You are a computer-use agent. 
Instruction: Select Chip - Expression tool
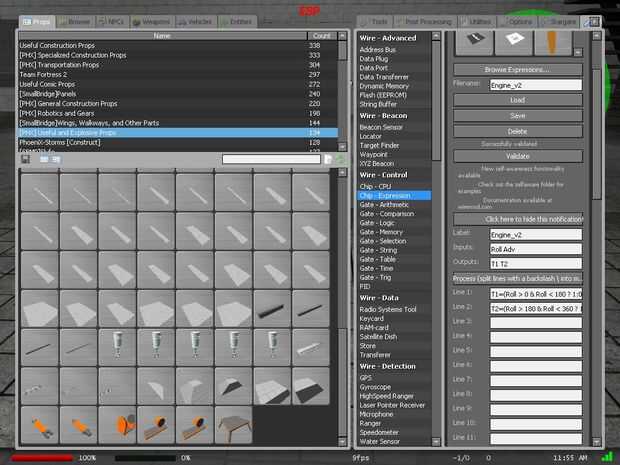pyautogui.click(x=394, y=195)
